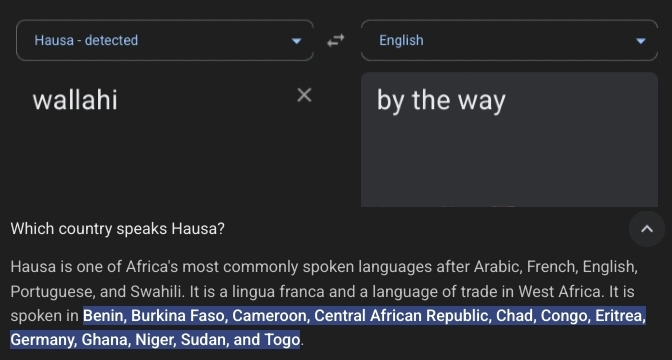The height and width of the screenshot is (360, 672).
Task: Open the "Hausa - detected" source language selector
Action: 165,40
